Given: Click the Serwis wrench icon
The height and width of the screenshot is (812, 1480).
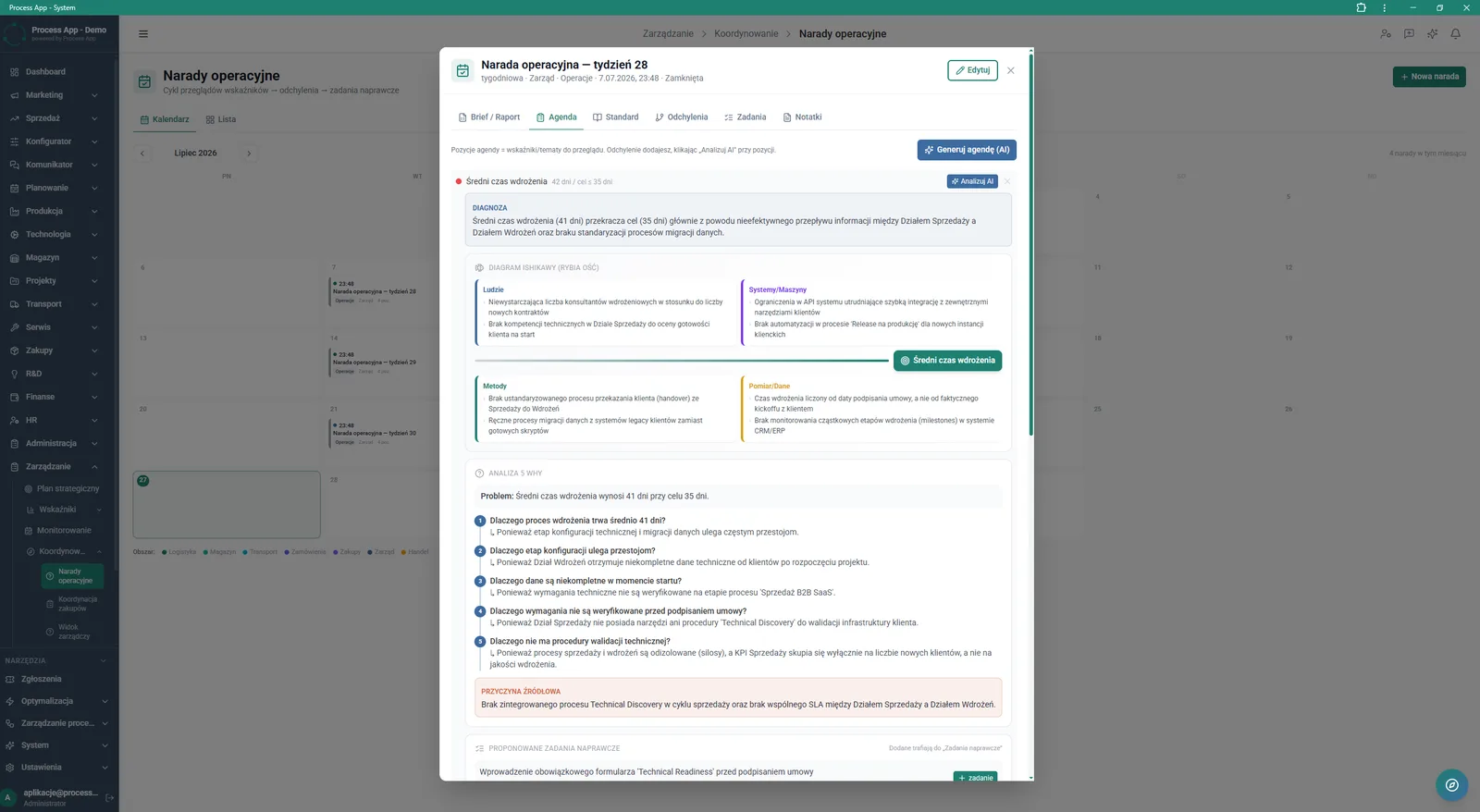Looking at the screenshot, I should (14, 327).
